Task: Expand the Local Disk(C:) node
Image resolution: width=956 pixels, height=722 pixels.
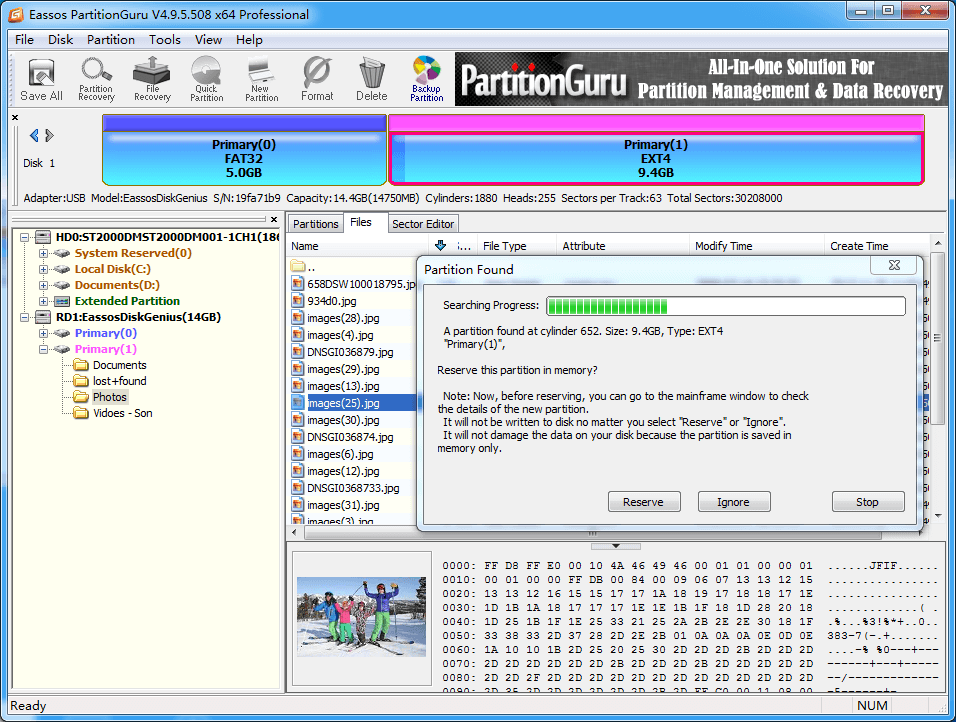Action: tap(43, 269)
